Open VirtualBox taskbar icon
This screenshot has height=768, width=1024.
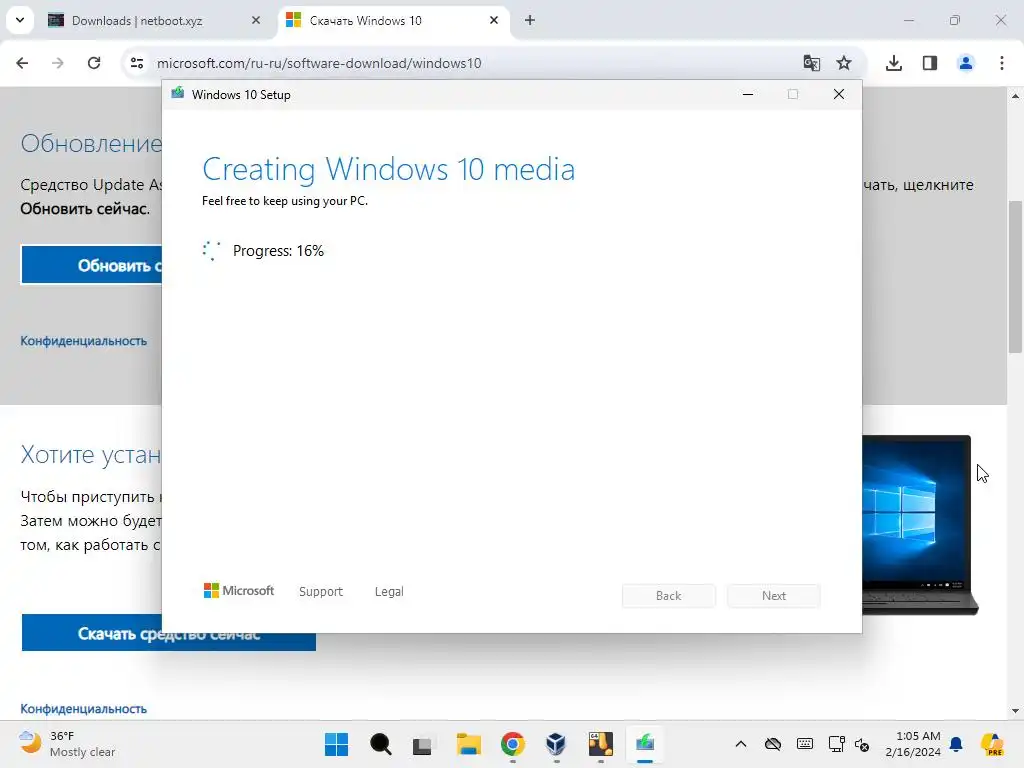[556, 744]
